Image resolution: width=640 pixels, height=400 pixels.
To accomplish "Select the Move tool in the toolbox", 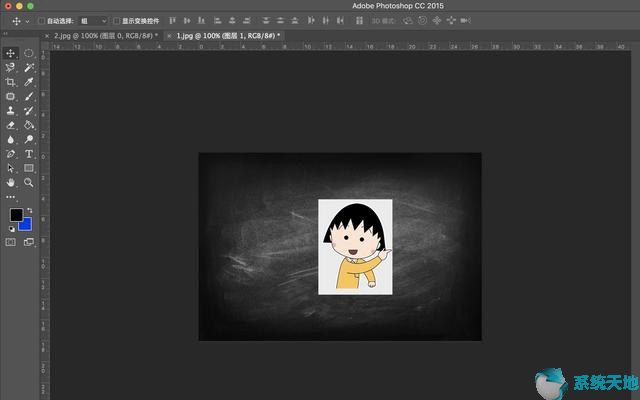I will point(11,53).
